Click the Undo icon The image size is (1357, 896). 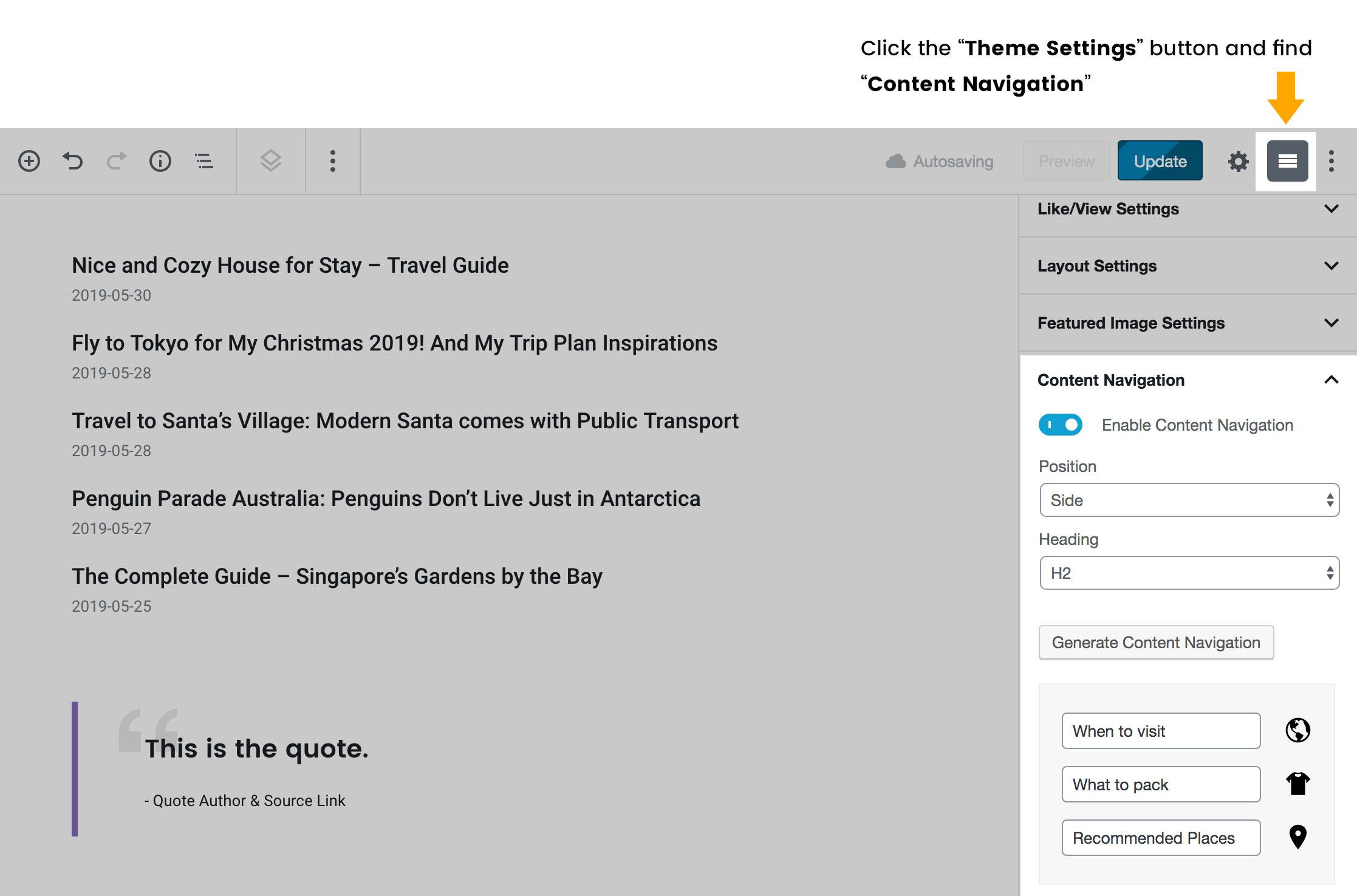point(72,161)
